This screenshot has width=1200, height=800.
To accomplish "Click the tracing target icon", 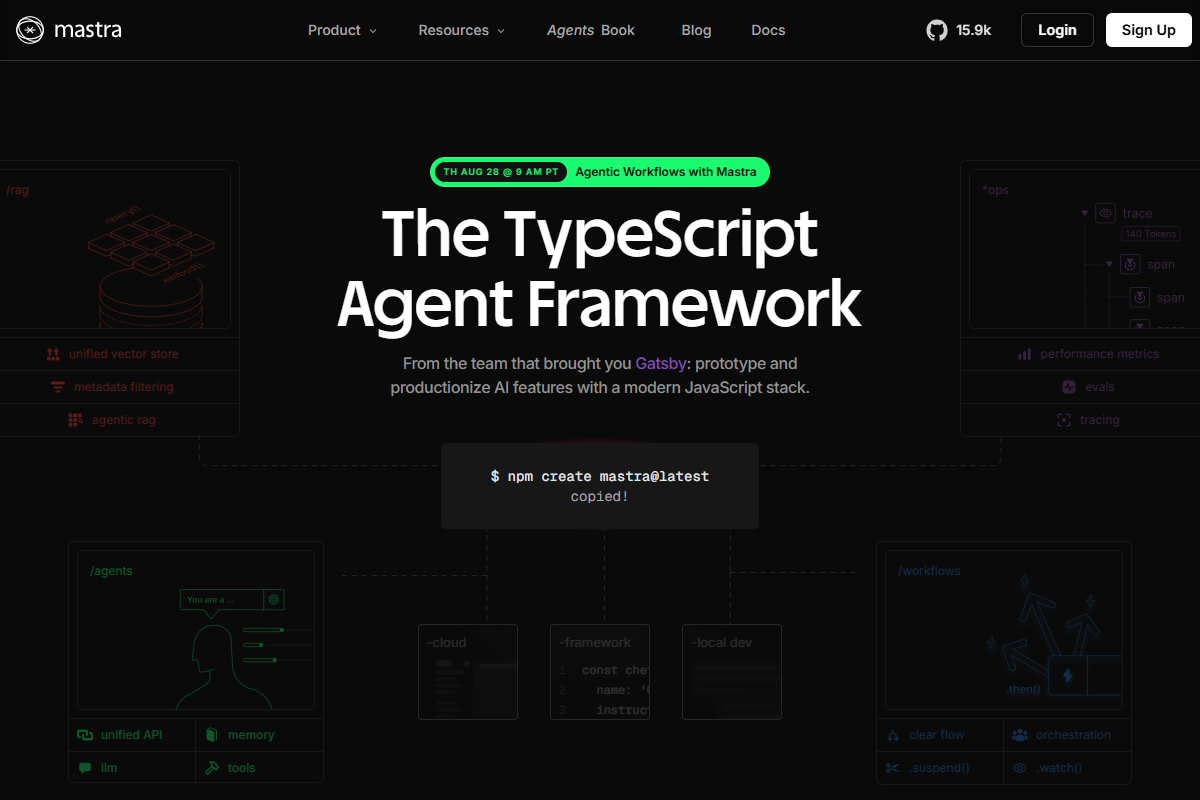I will click(1063, 420).
